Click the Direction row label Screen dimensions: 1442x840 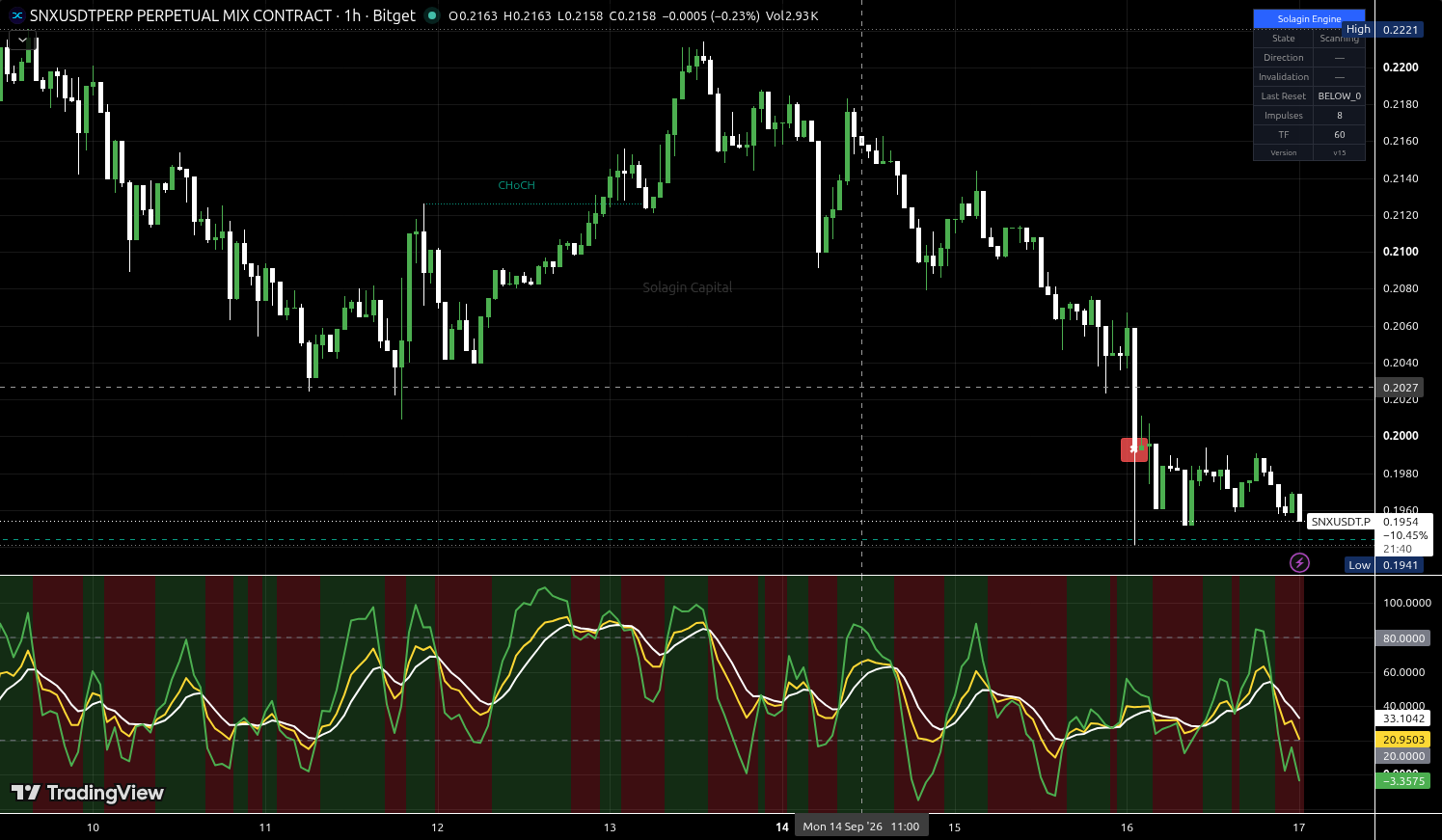coord(1283,58)
